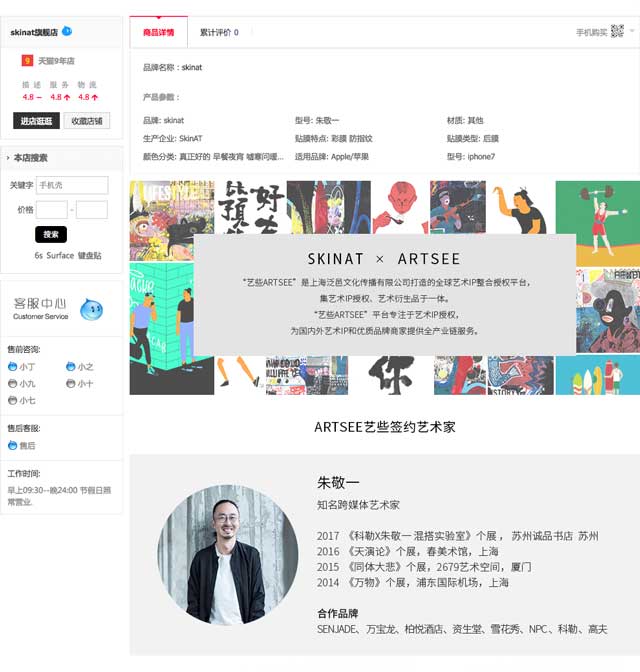The height and width of the screenshot is (672, 640).
Task: Click the 客服中心 Wangwang mascot icon
Action: [x=91, y=309]
